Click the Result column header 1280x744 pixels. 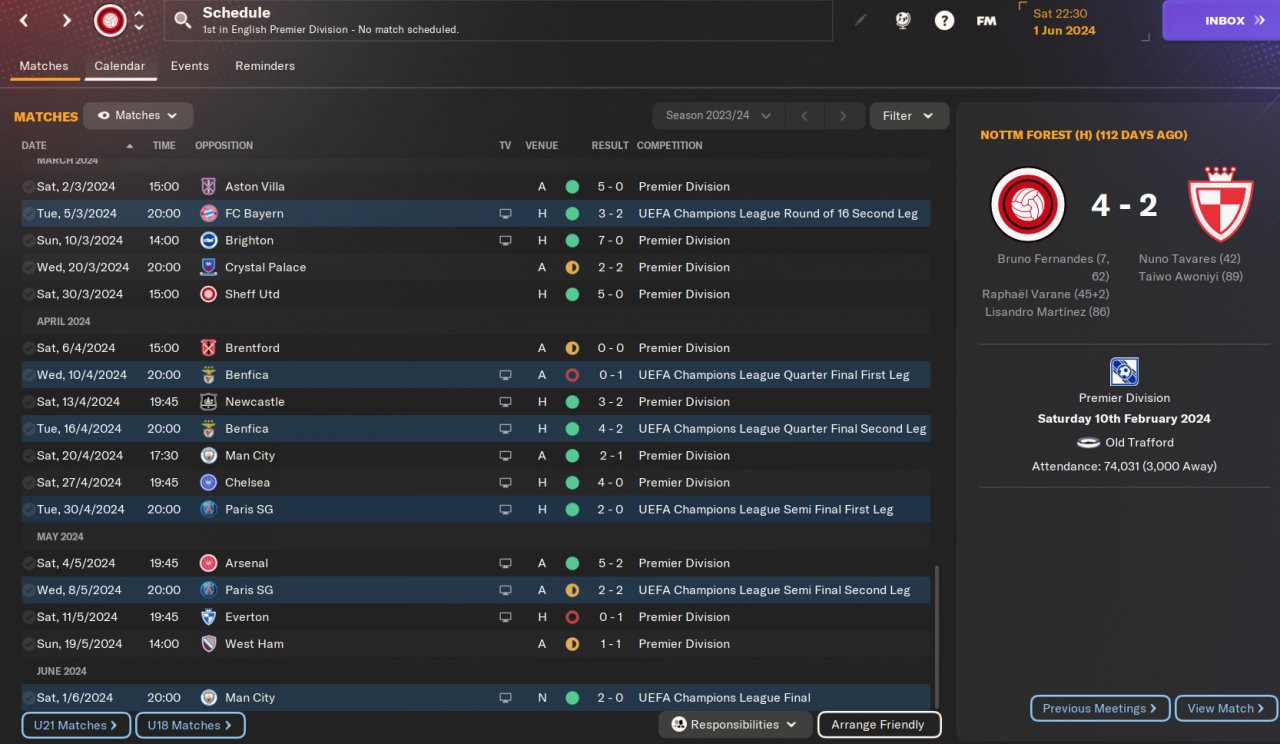click(x=610, y=146)
